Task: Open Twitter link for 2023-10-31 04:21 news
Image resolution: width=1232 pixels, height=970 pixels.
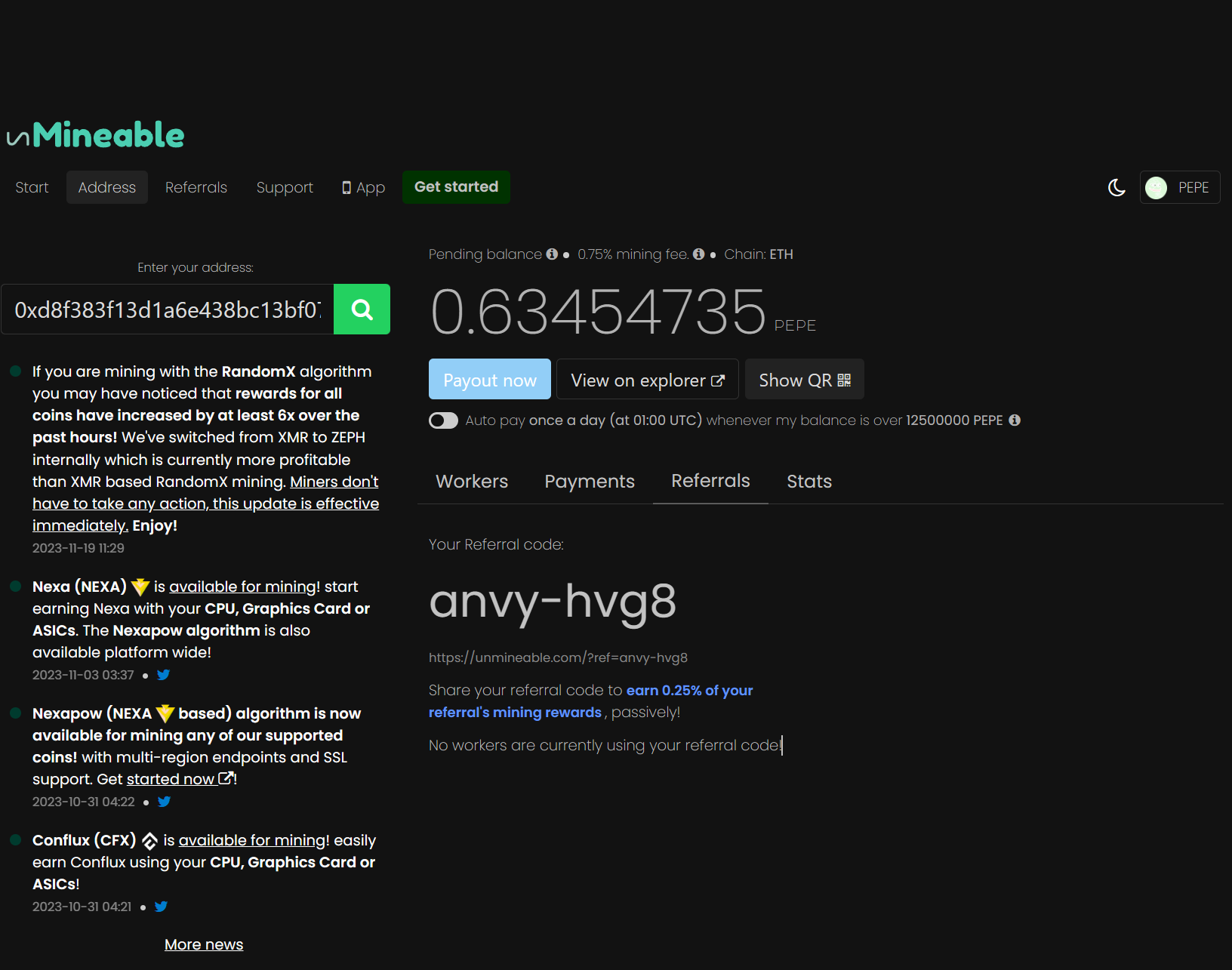Action: (161, 907)
